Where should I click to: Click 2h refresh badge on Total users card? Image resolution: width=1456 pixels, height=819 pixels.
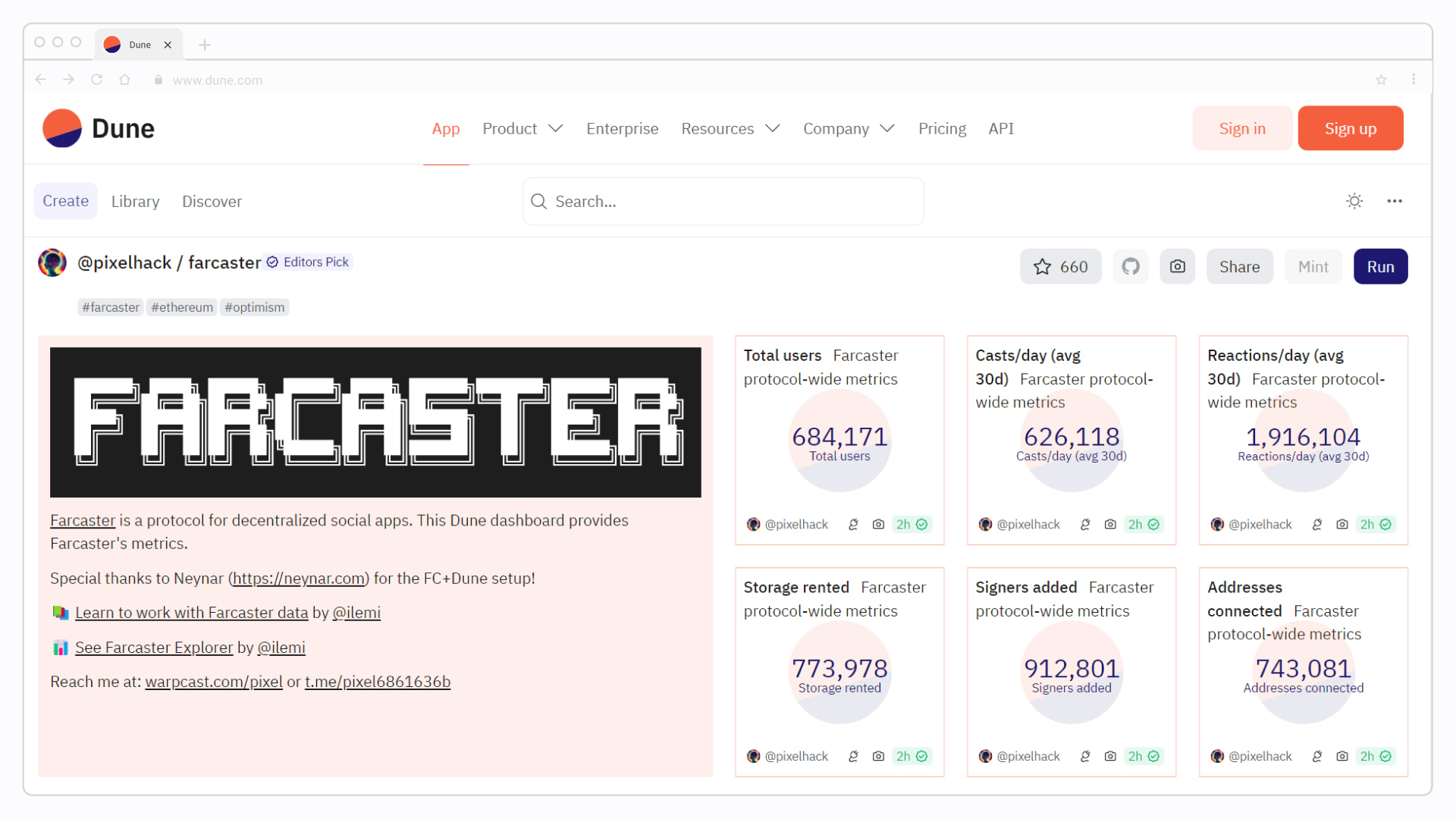click(x=912, y=524)
